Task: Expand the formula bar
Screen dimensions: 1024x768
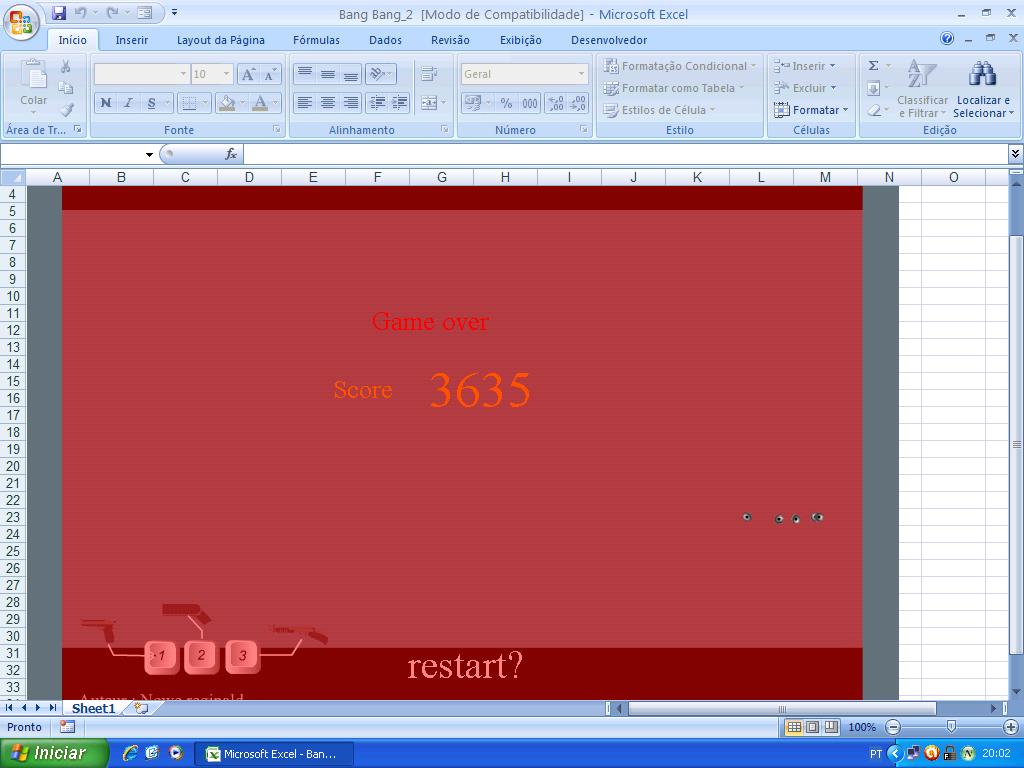Action: pos(1015,154)
